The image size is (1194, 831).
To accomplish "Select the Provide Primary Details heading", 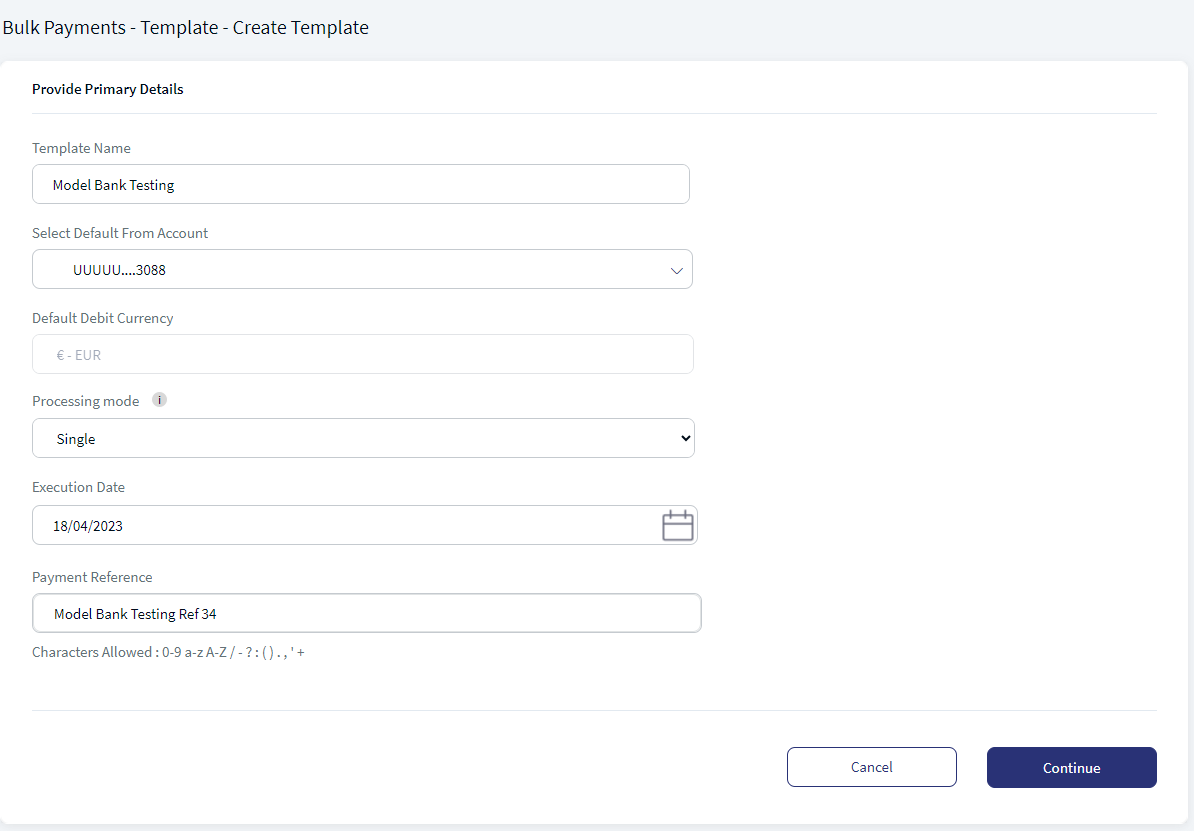I will tap(107, 89).
